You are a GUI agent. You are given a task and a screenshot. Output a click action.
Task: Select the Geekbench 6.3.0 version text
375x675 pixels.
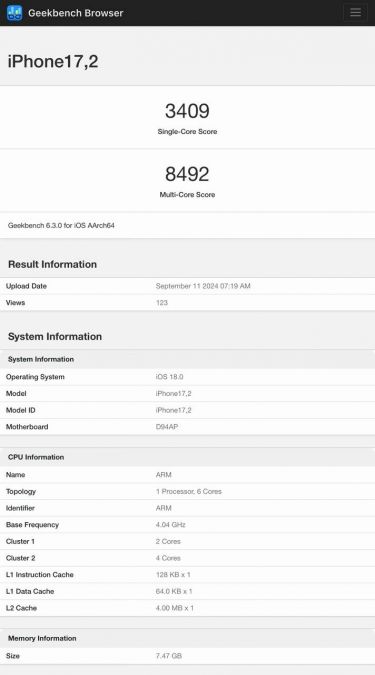[x=61, y=225]
